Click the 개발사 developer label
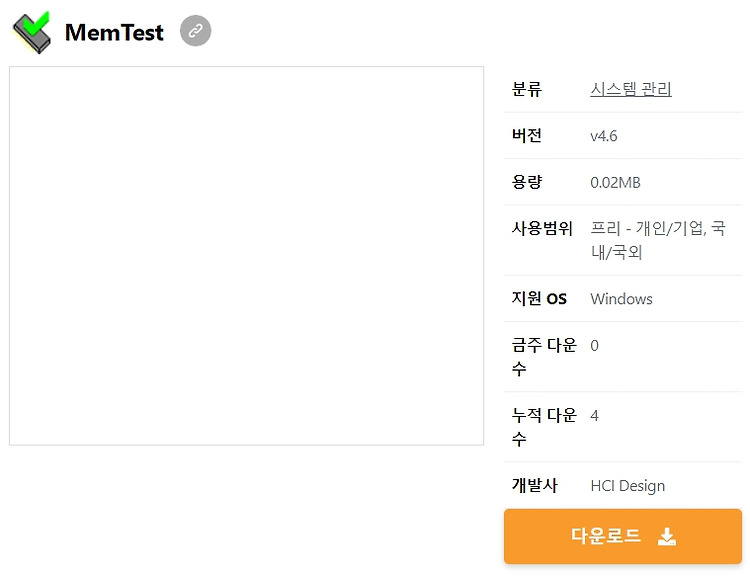Image resolution: width=750 pixels, height=577 pixels. [x=535, y=485]
